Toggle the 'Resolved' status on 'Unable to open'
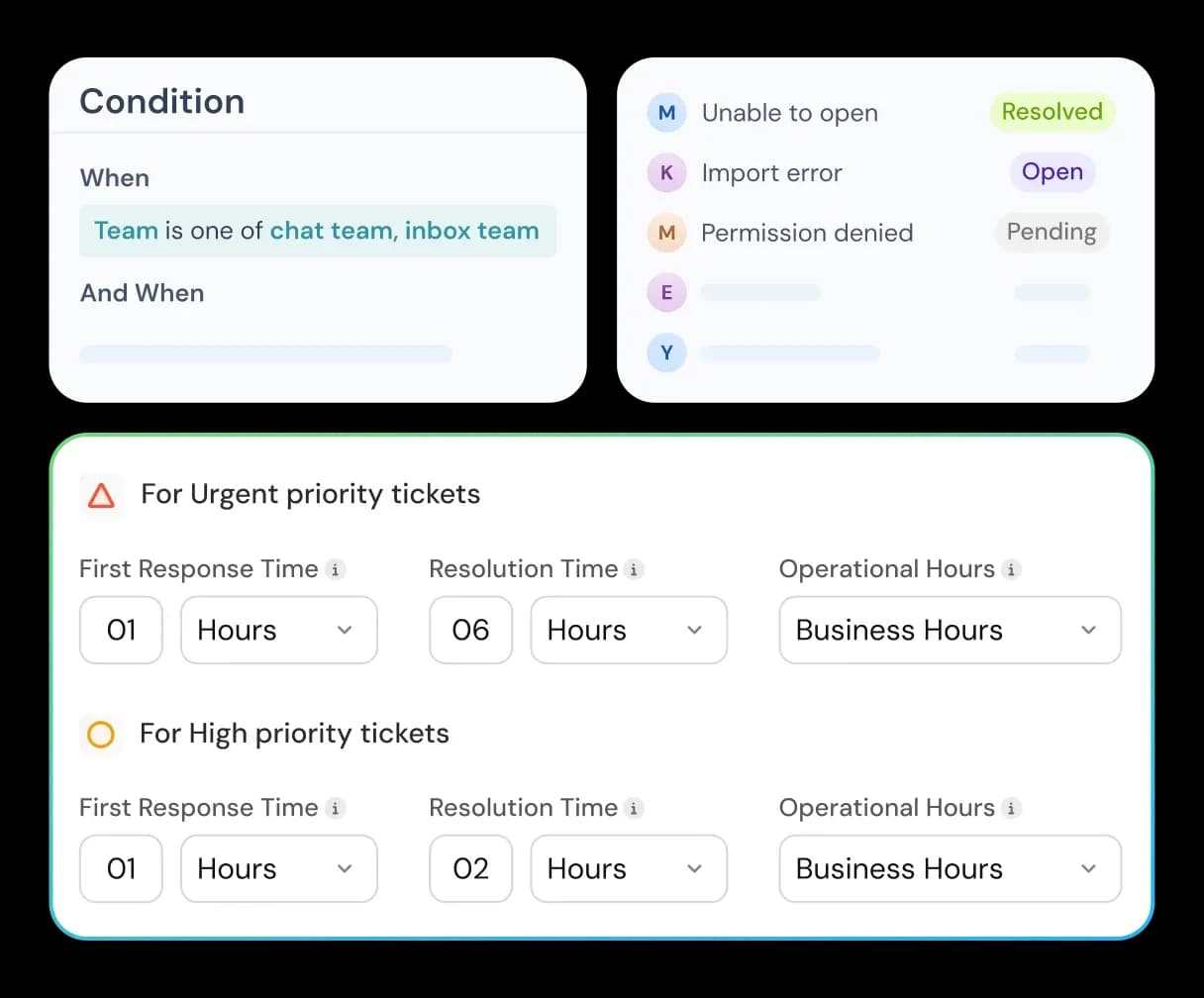The width and height of the screenshot is (1204, 998). point(1052,112)
